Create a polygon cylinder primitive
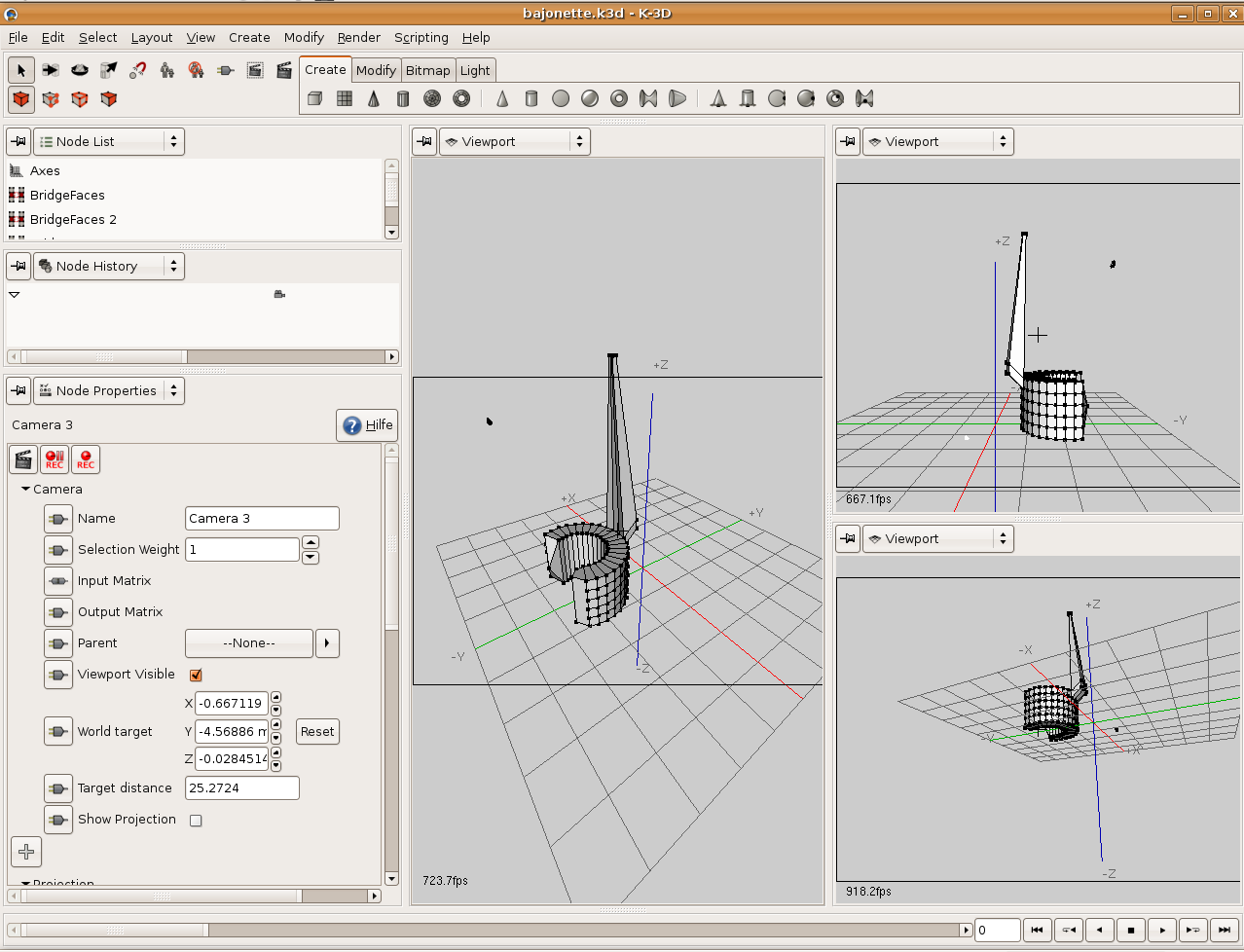 pyautogui.click(x=403, y=98)
